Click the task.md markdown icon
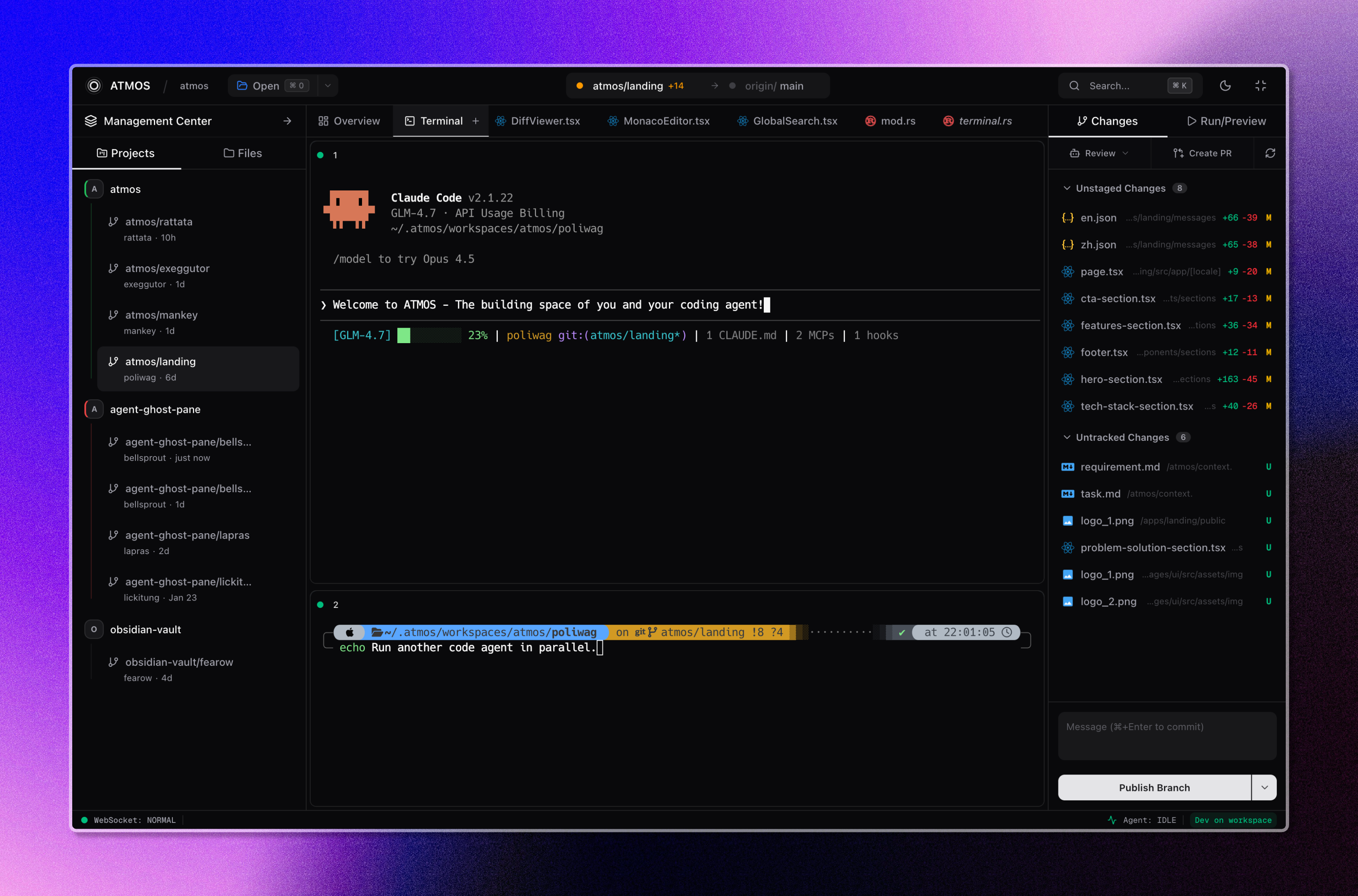Screen dimensions: 1358x896 [x=1067, y=494]
